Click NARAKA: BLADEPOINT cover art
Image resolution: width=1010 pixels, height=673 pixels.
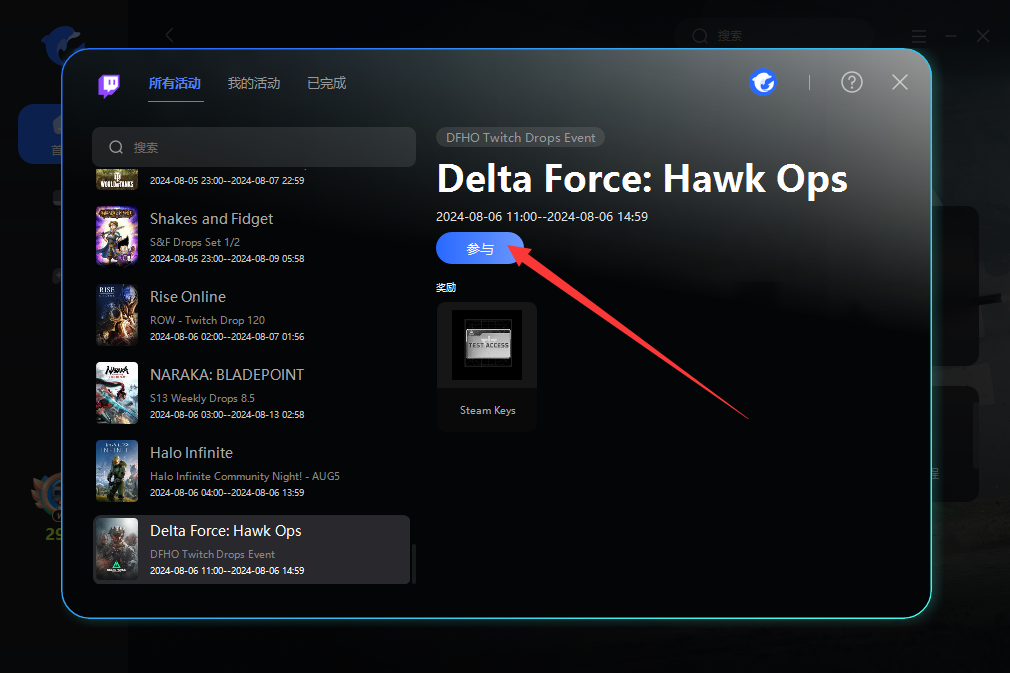tap(116, 392)
